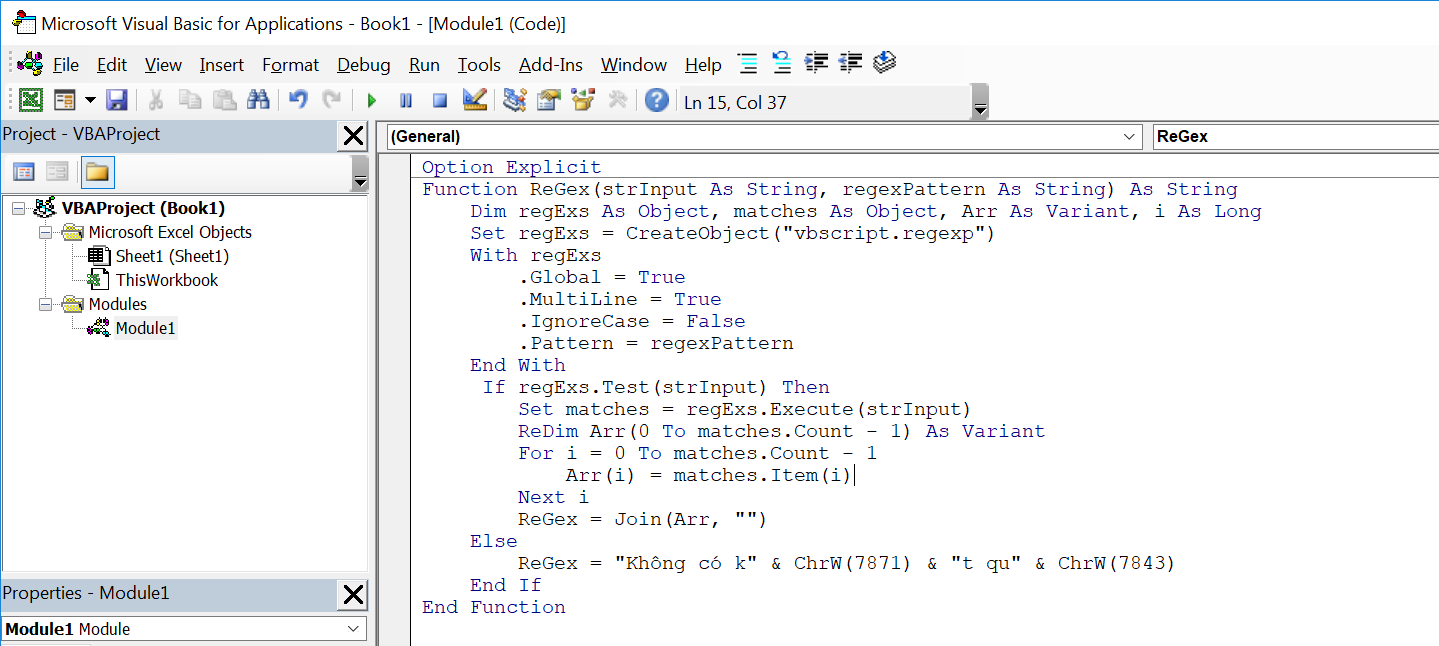The image size is (1439, 646).
Task: Run the Sub with the green Run button
Action: 371,99
